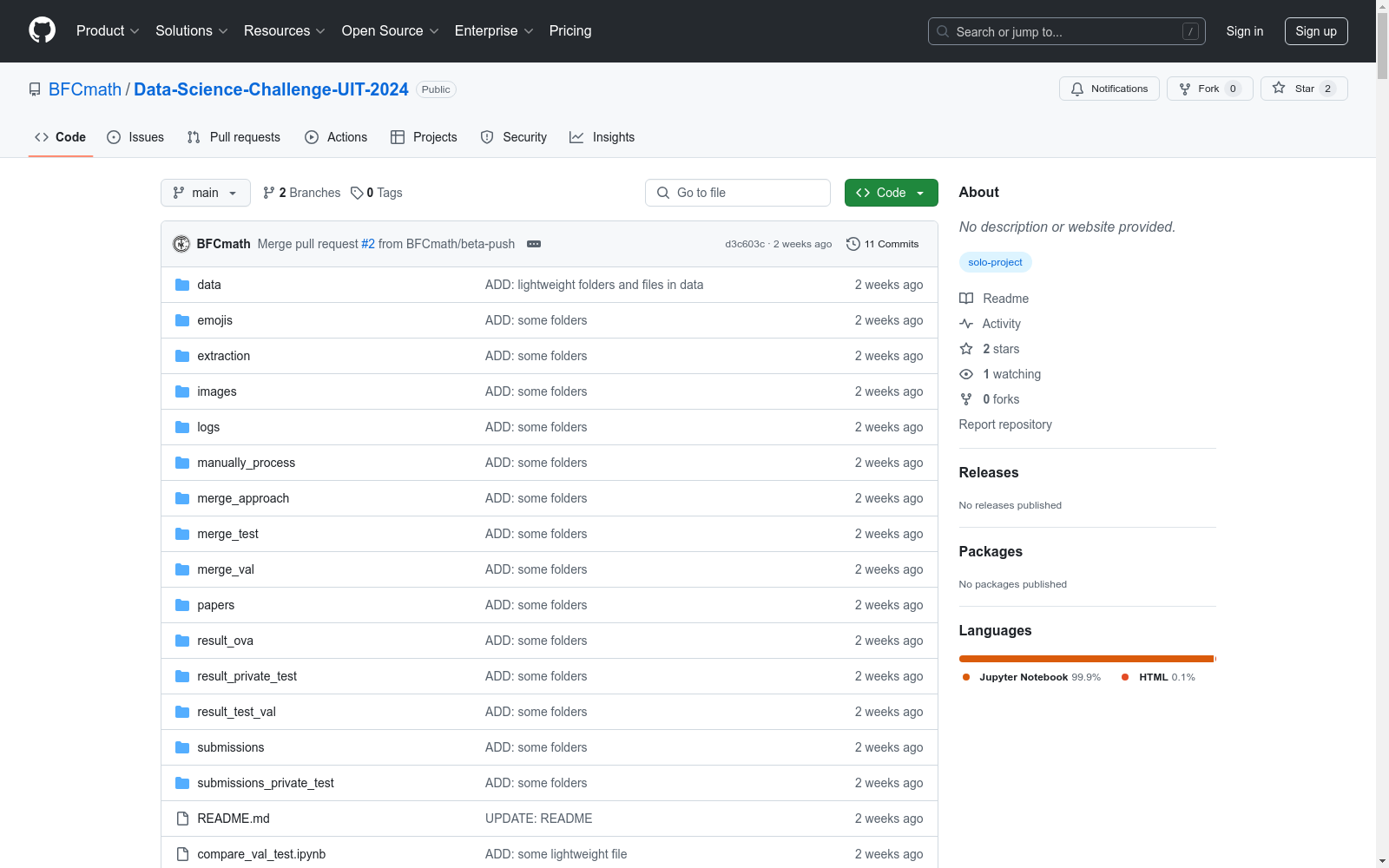Open the result_private_test folder
The image size is (1389, 868).
click(247, 676)
